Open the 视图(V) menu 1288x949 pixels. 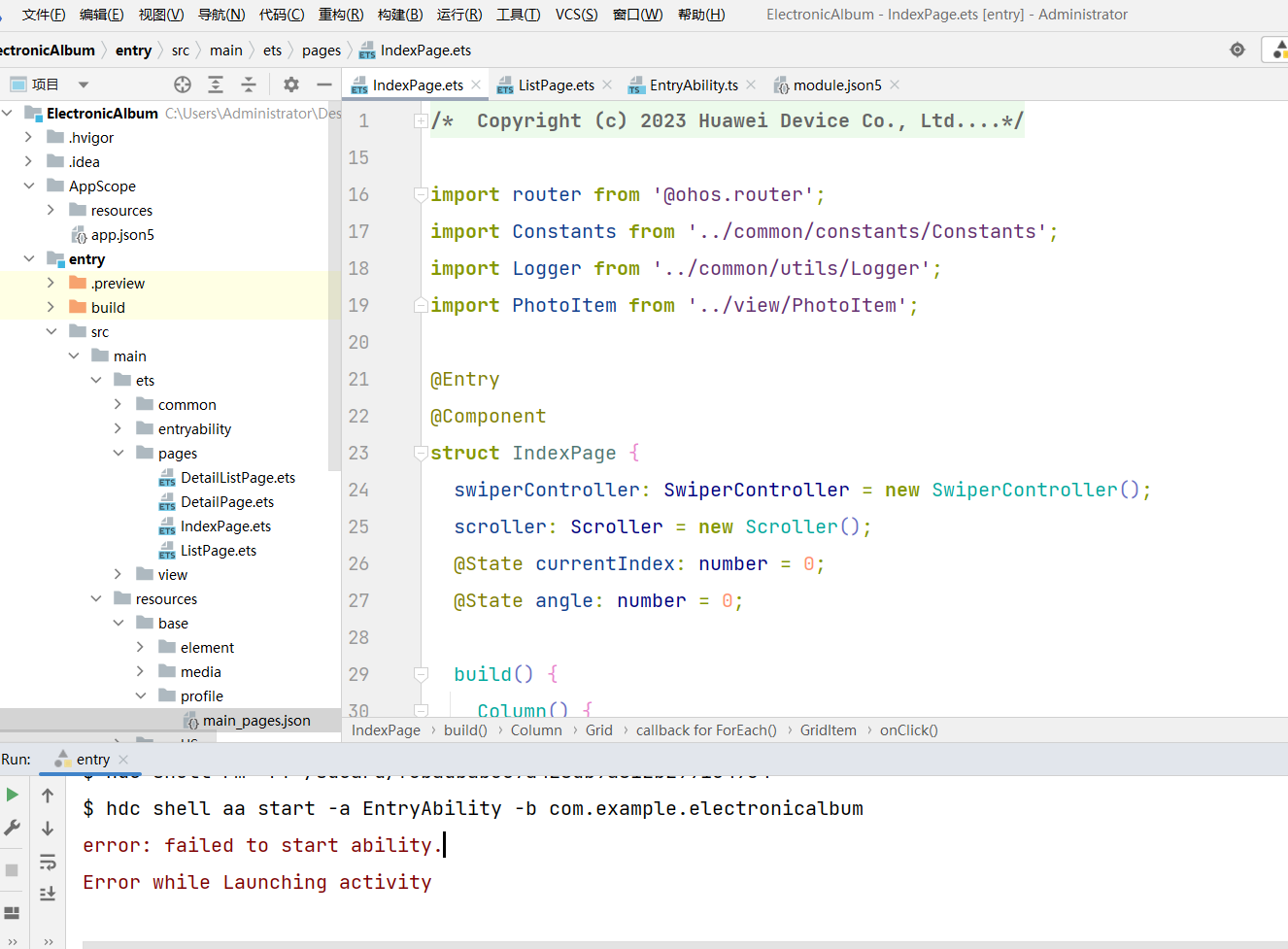pyautogui.click(x=161, y=15)
